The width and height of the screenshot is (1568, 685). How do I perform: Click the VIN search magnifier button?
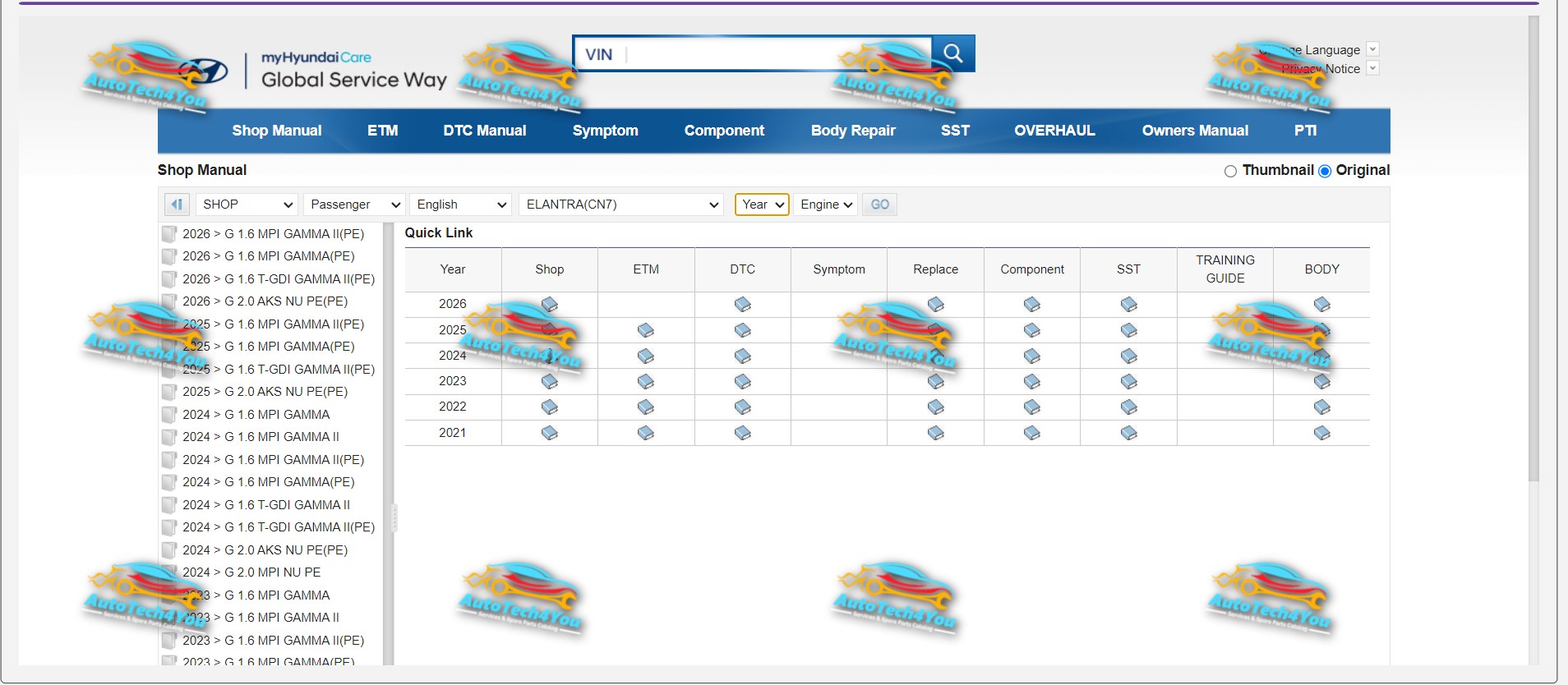point(953,53)
